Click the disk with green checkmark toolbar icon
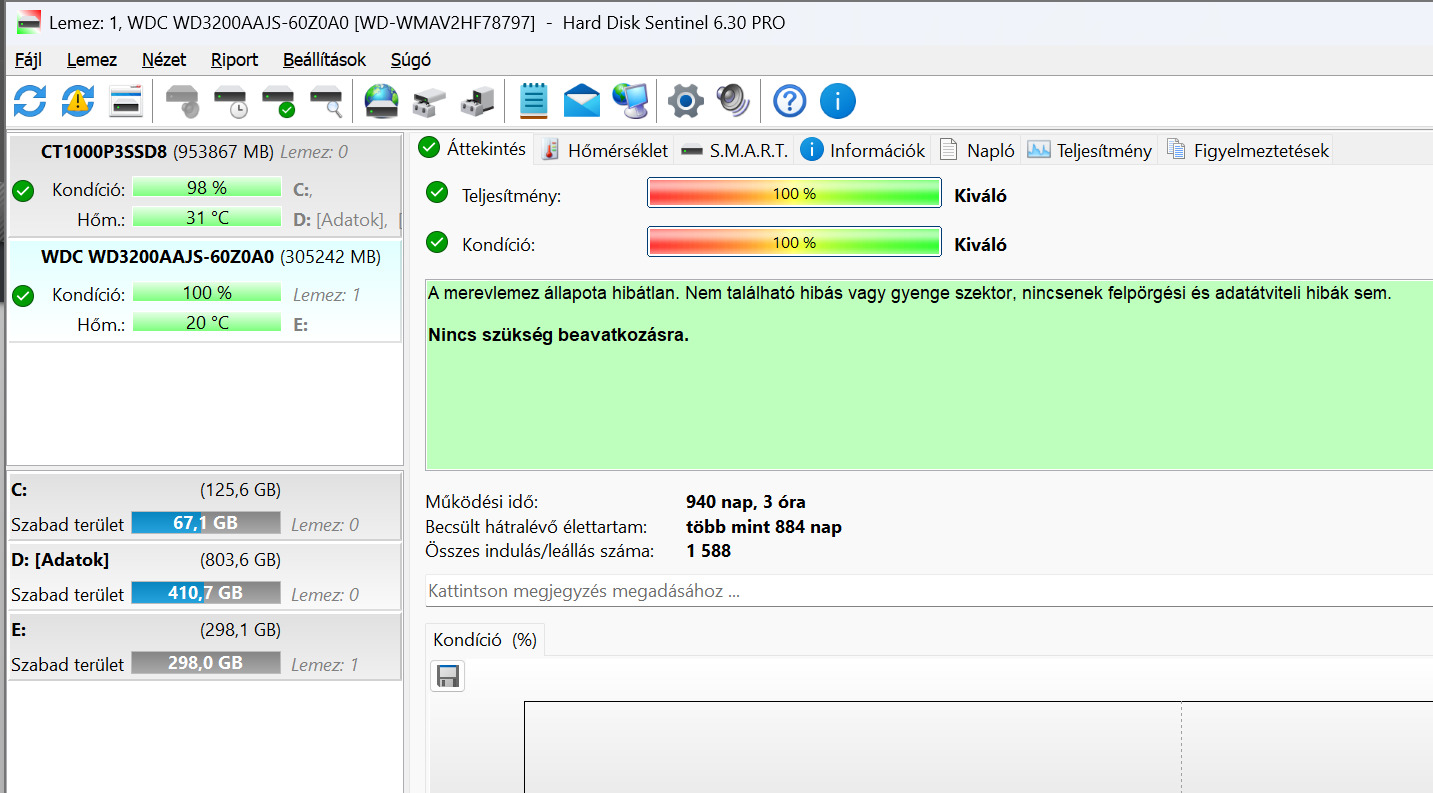The width and height of the screenshot is (1433, 793). [x=278, y=100]
